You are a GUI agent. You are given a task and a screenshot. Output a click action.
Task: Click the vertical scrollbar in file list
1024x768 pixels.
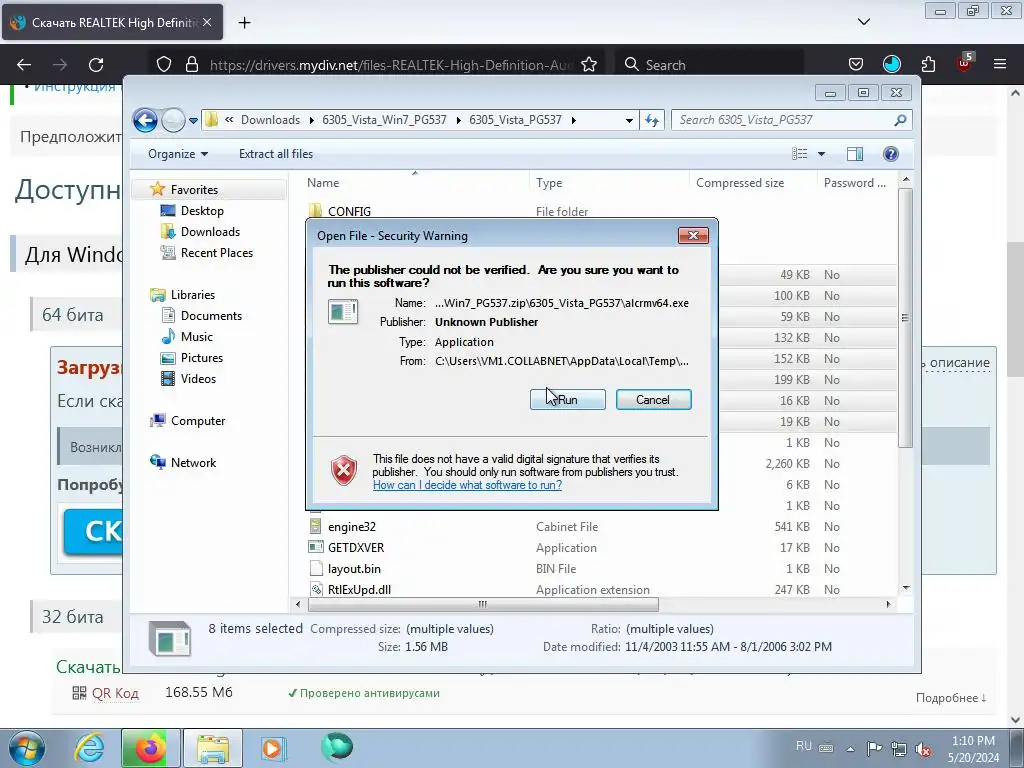(x=905, y=318)
